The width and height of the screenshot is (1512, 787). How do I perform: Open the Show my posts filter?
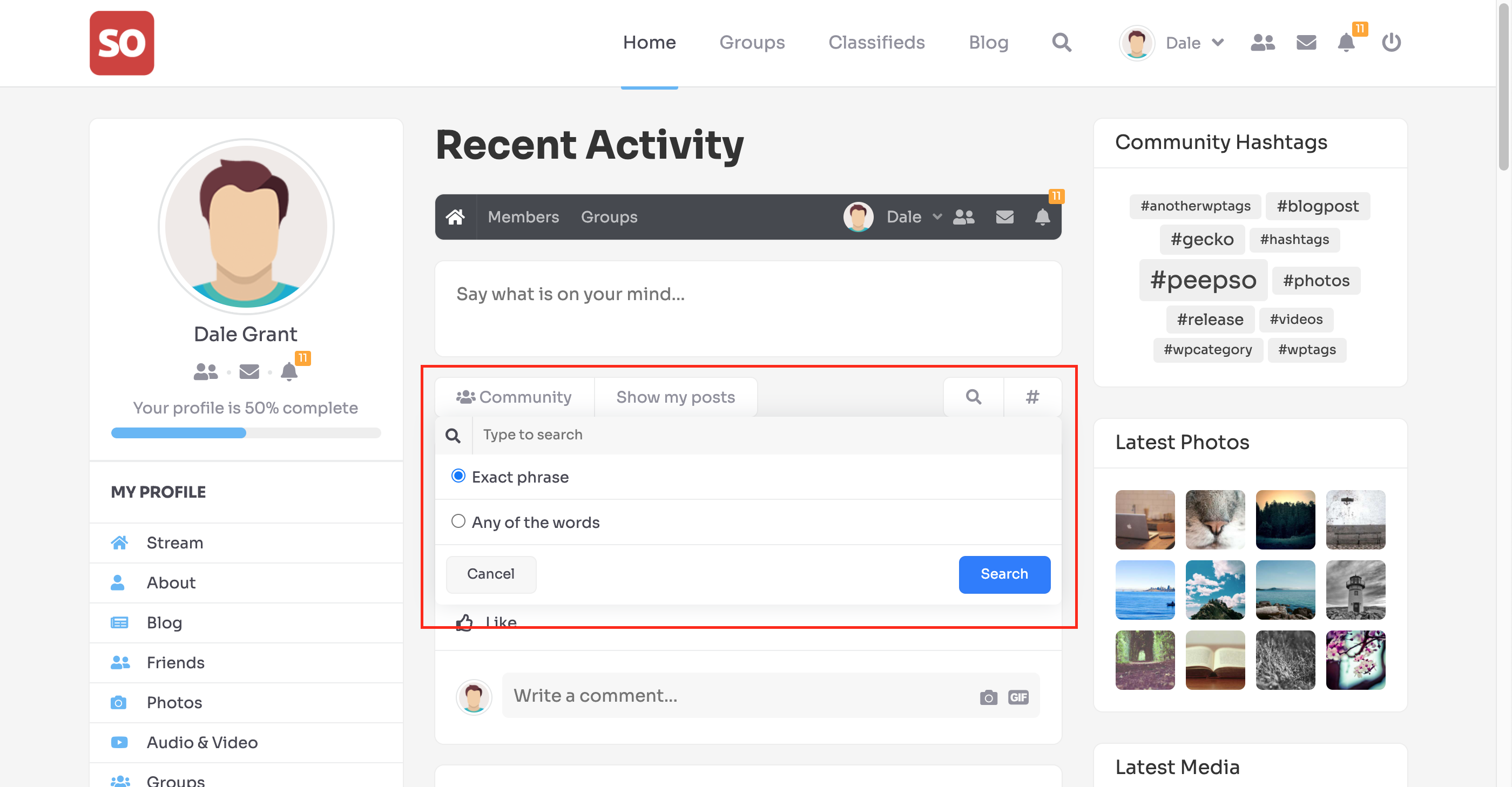point(676,397)
